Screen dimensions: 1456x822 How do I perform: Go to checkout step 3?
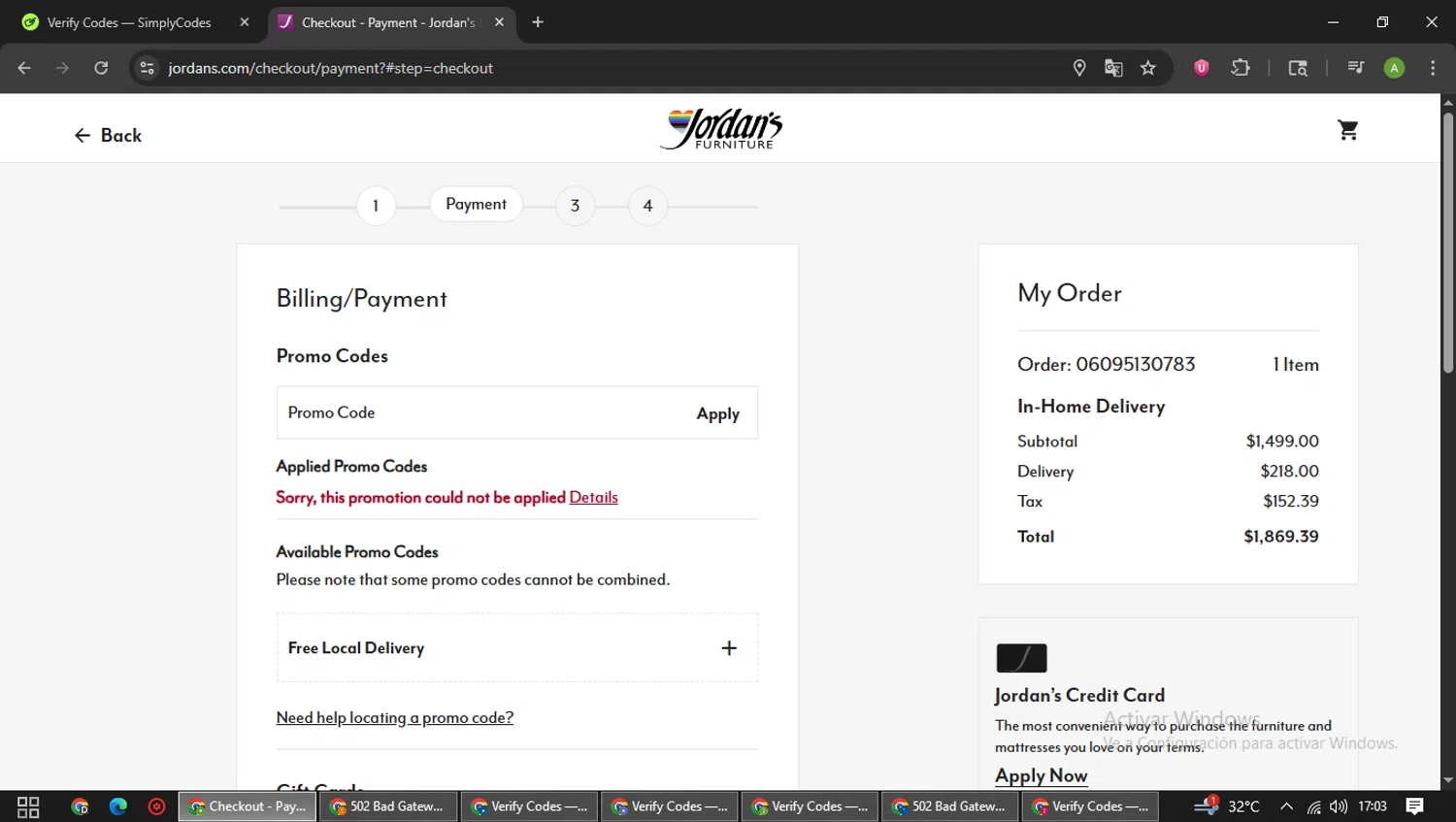575,206
